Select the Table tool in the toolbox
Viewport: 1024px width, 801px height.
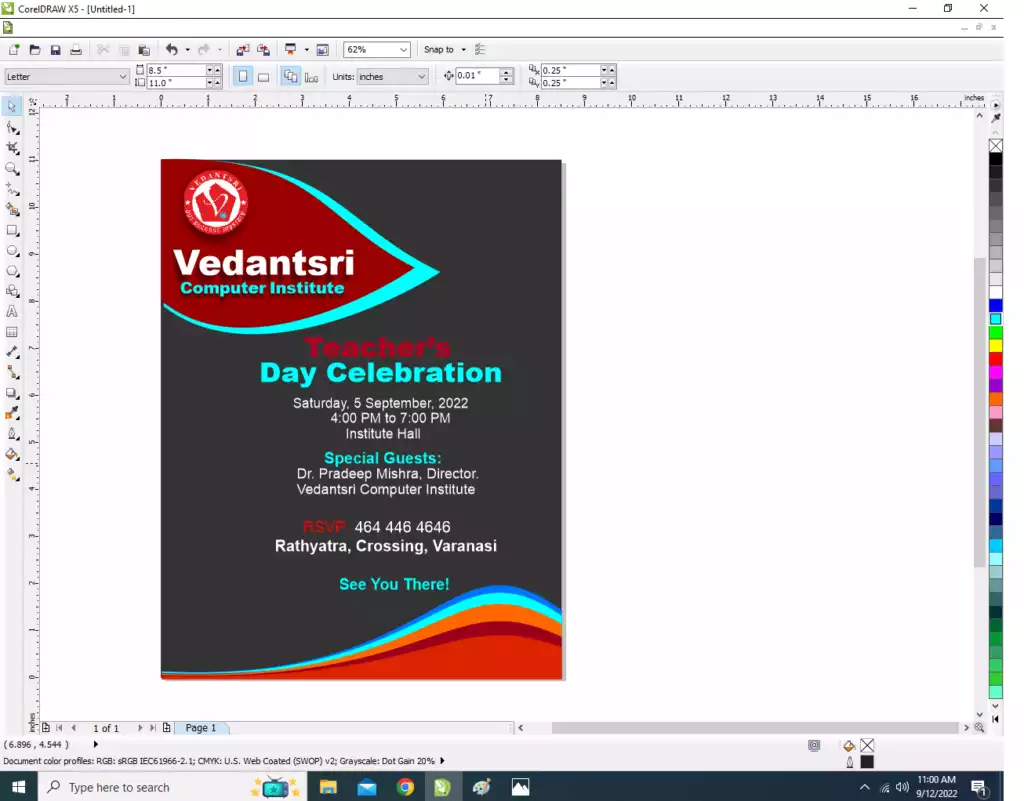(x=12, y=332)
